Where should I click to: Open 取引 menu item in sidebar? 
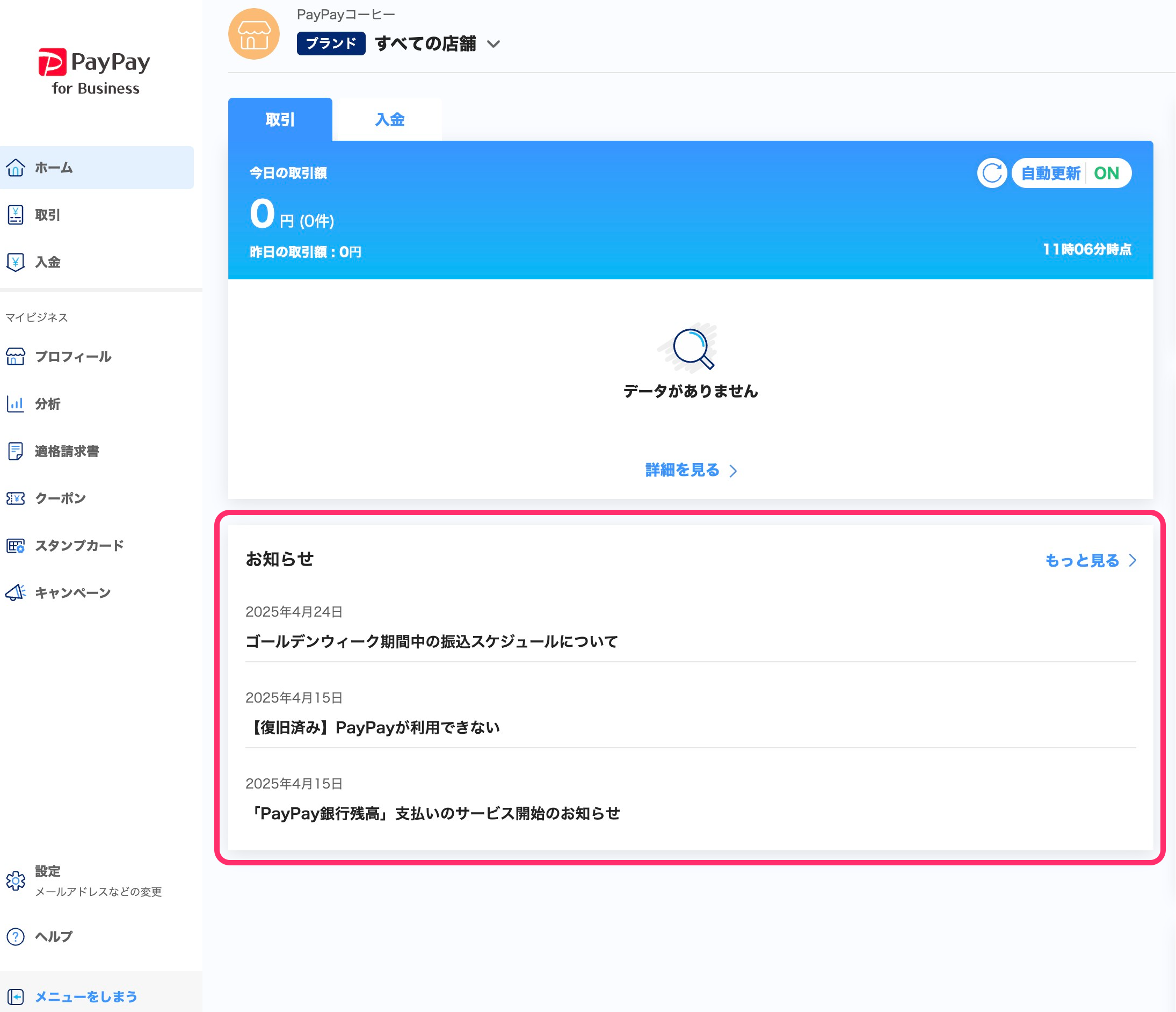tap(97, 215)
